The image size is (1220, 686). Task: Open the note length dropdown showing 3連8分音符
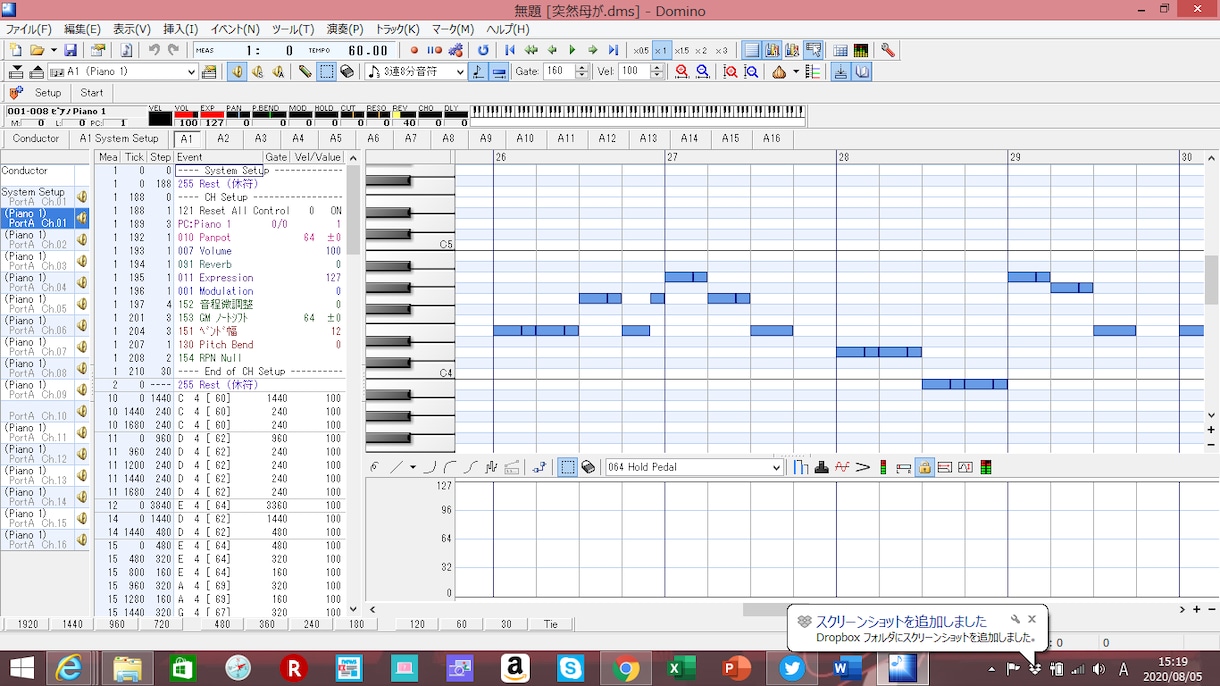tap(460, 72)
